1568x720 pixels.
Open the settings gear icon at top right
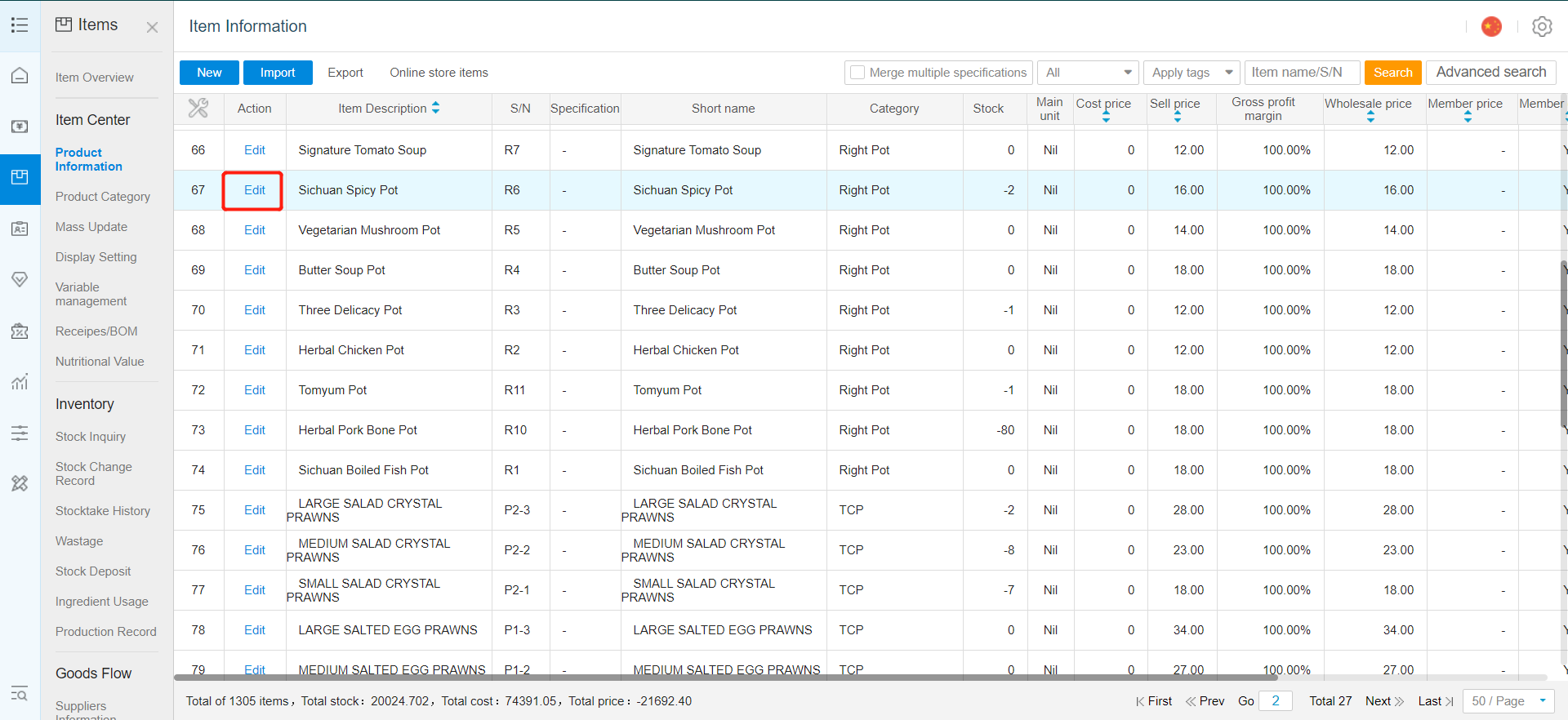[x=1542, y=27]
